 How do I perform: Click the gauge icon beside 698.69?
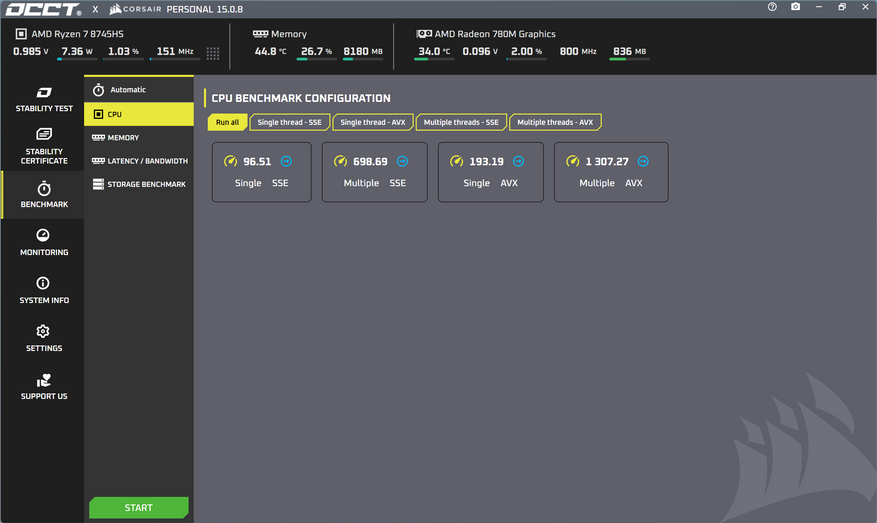coord(340,161)
